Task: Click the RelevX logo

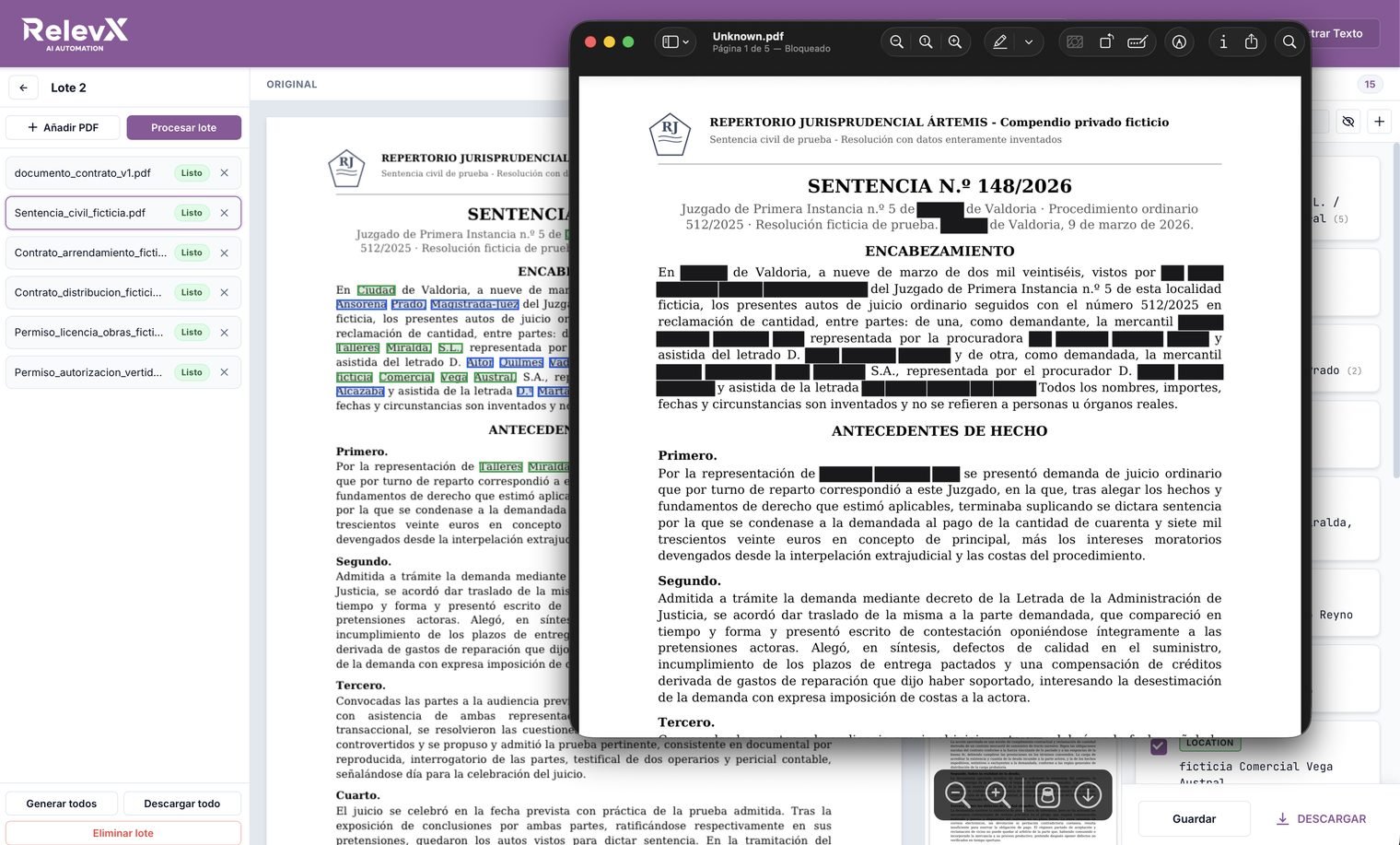Action: 75,33
